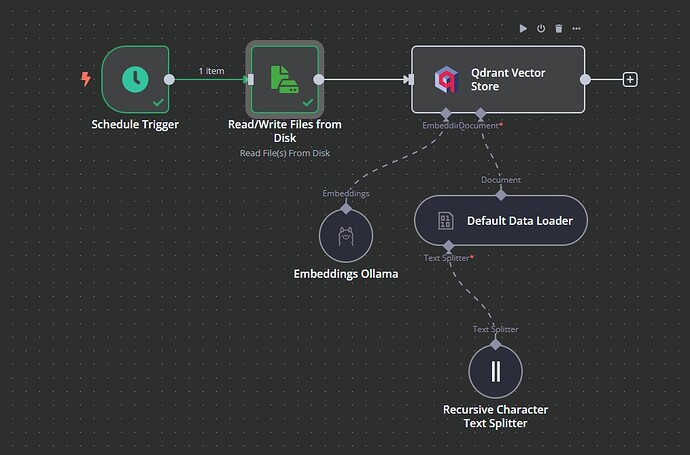Click the Qdrant Vector Store input connector
Screen dimensions: 690x455
pos(411,80)
